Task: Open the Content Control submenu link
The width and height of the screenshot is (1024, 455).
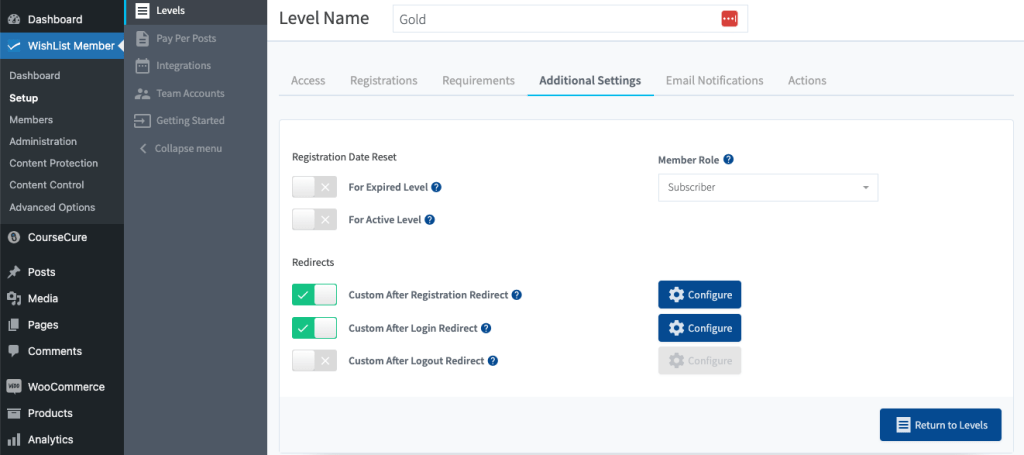Action: click(47, 185)
